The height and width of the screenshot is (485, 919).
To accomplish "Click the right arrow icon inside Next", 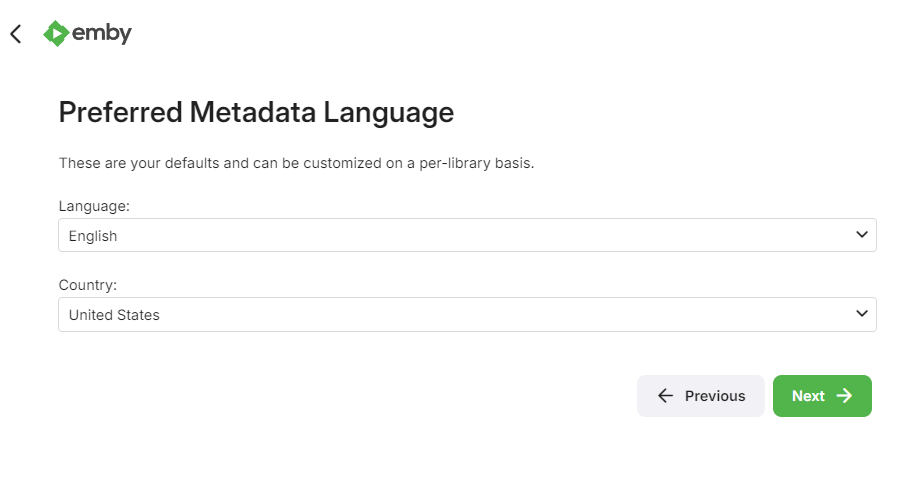I will [x=844, y=396].
